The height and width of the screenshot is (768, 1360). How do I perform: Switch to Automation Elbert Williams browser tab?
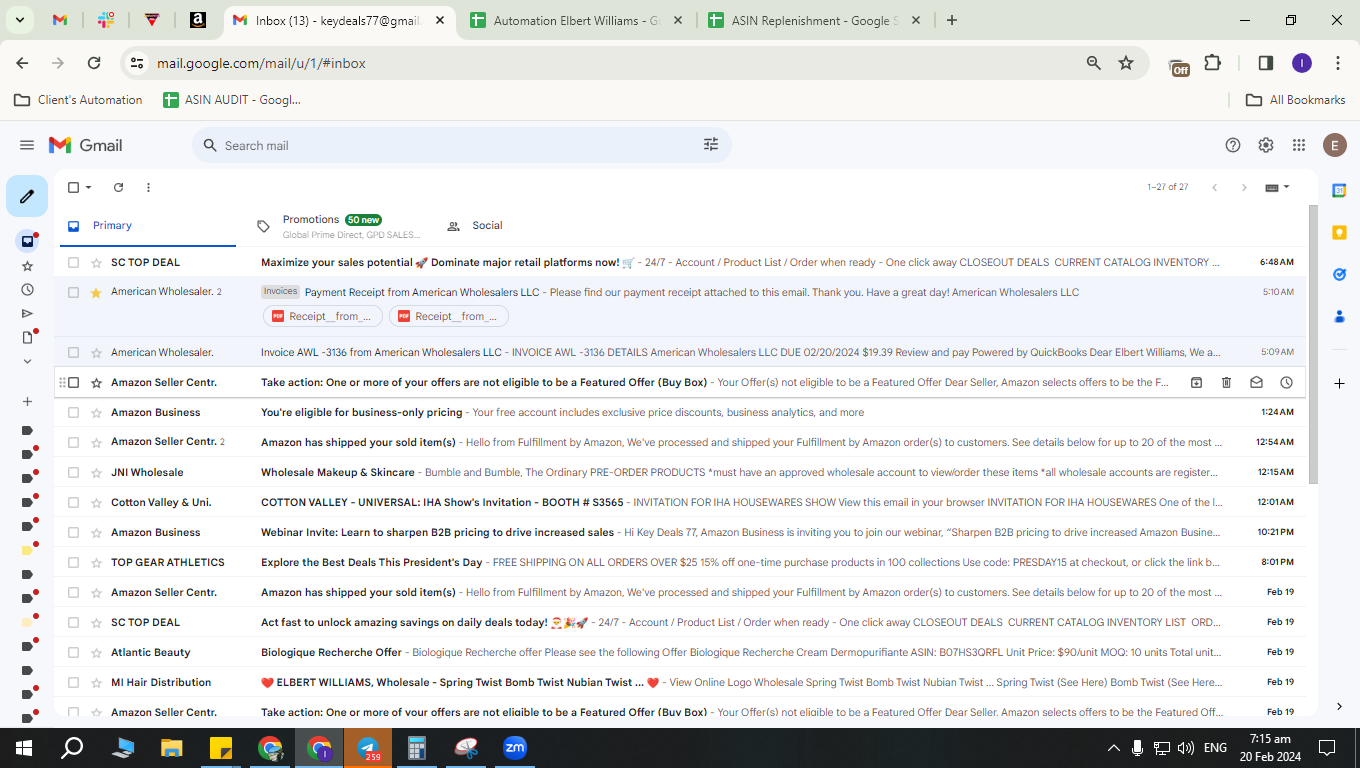(578, 20)
